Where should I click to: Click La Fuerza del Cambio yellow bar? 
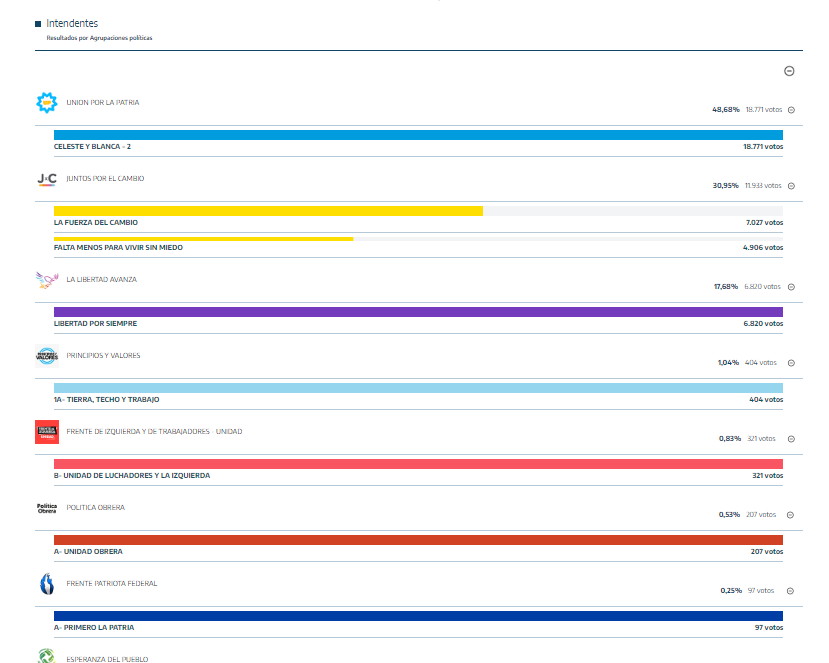click(x=268, y=211)
